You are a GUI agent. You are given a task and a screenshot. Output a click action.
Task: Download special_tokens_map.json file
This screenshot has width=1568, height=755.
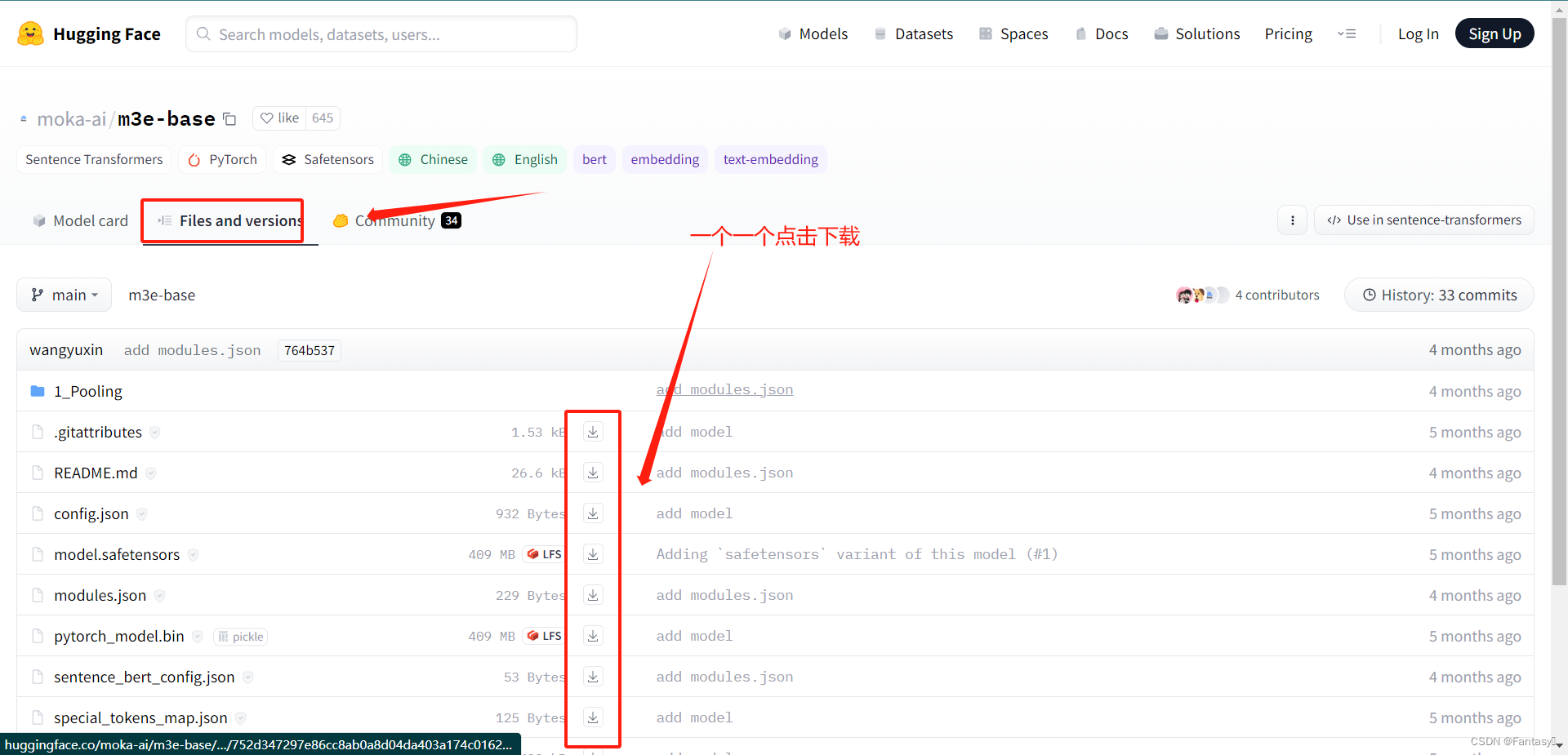[593, 717]
